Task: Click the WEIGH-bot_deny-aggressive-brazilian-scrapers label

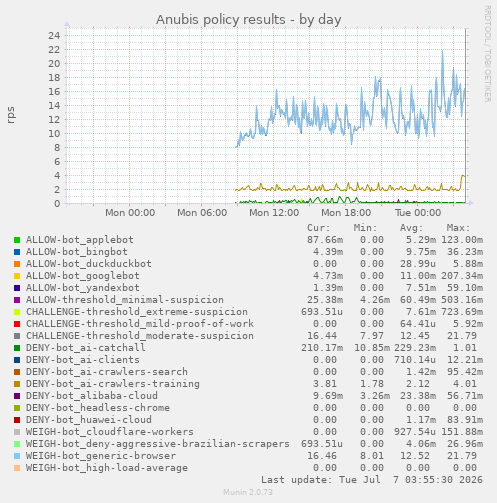Action: coord(158,444)
